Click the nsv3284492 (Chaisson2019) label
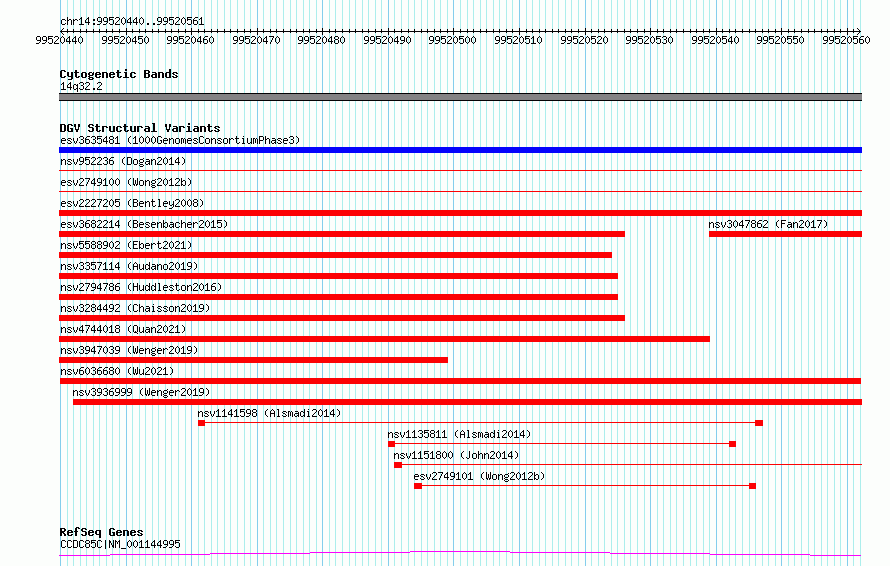This screenshot has width=890, height=566. tap(135, 308)
